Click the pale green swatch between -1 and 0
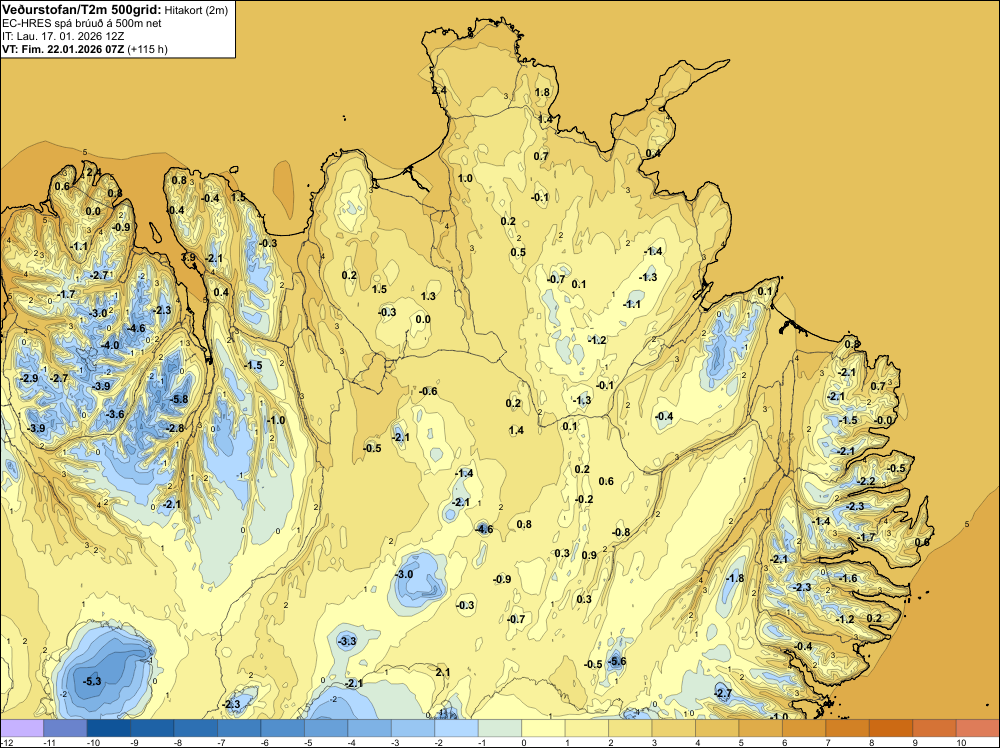The height and width of the screenshot is (748, 1000). pyautogui.click(x=500, y=728)
